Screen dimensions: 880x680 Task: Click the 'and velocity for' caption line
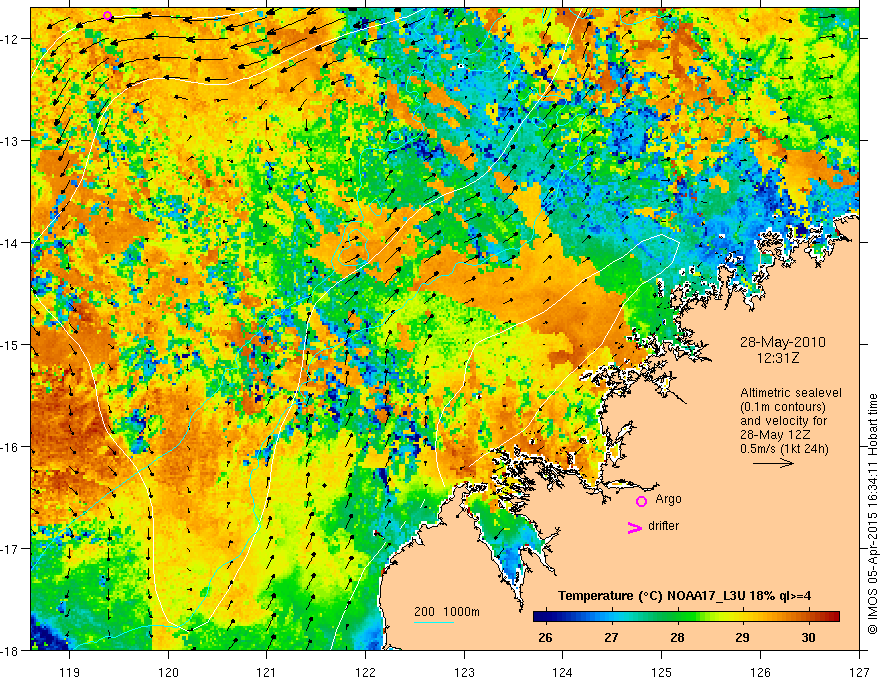pyautogui.click(x=783, y=421)
